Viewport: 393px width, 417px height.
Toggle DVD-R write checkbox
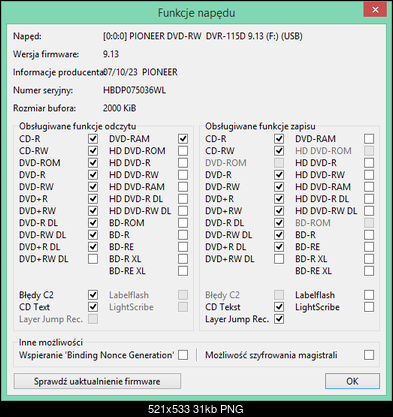coord(279,175)
